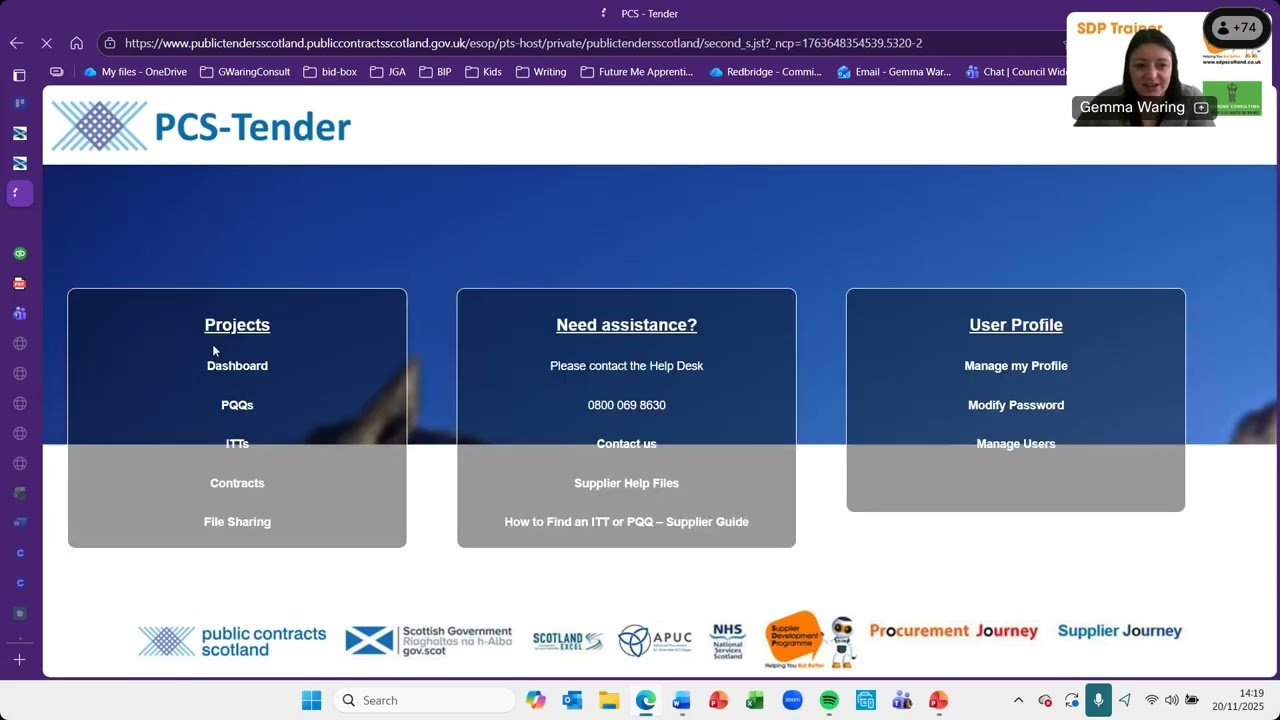Click Help Desk number 0800 069 8630
The height and width of the screenshot is (720, 1280).
[626, 405]
